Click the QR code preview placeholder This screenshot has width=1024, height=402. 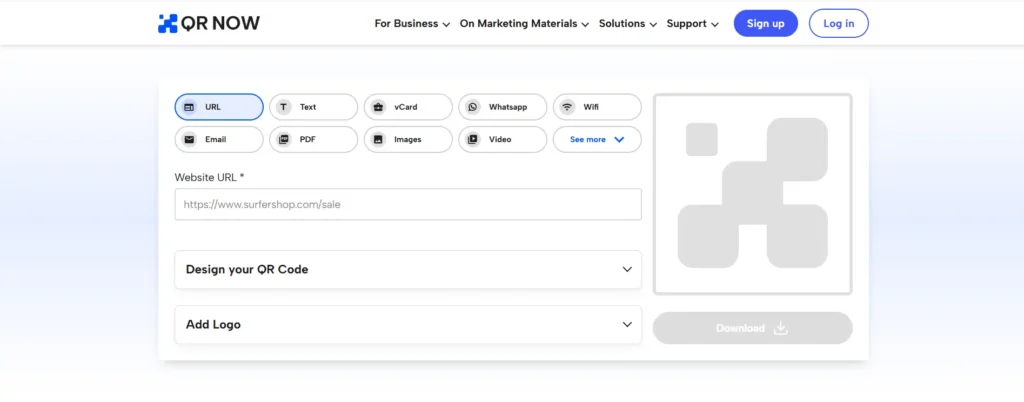click(752, 194)
